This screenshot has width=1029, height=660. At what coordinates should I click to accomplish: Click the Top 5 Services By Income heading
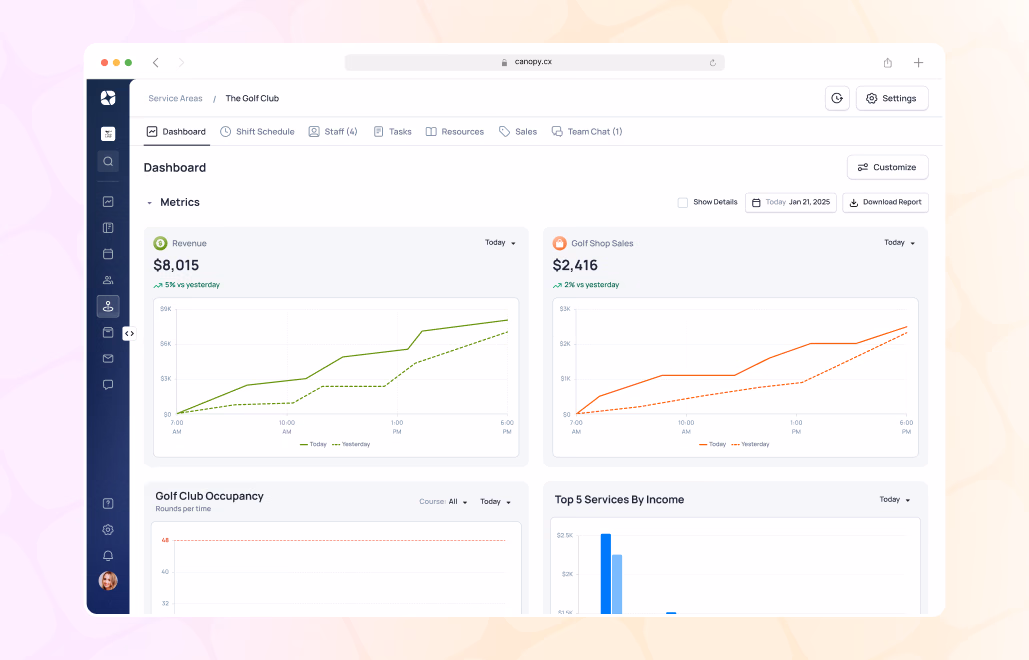tap(619, 499)
